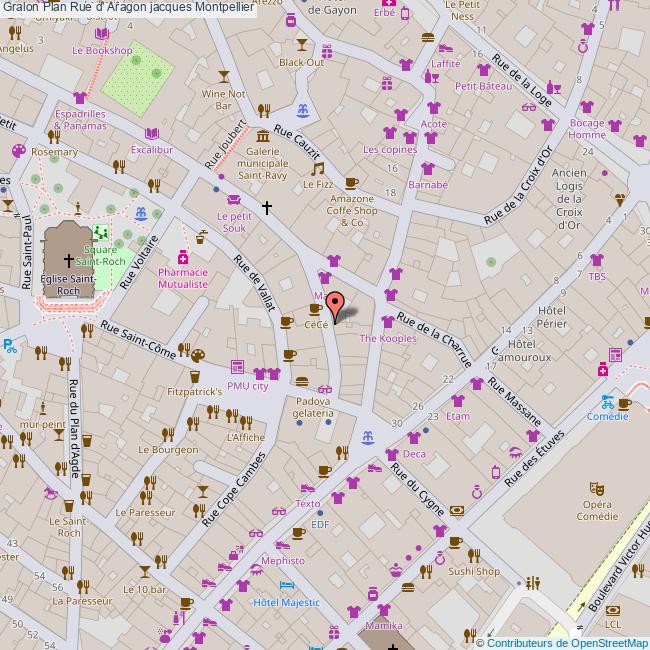Image resolution: width=650 pixels, height=650 pixels.
Task: Click the Amazone Coffe Shop cup icon
Action: click(x=351, y=182)
